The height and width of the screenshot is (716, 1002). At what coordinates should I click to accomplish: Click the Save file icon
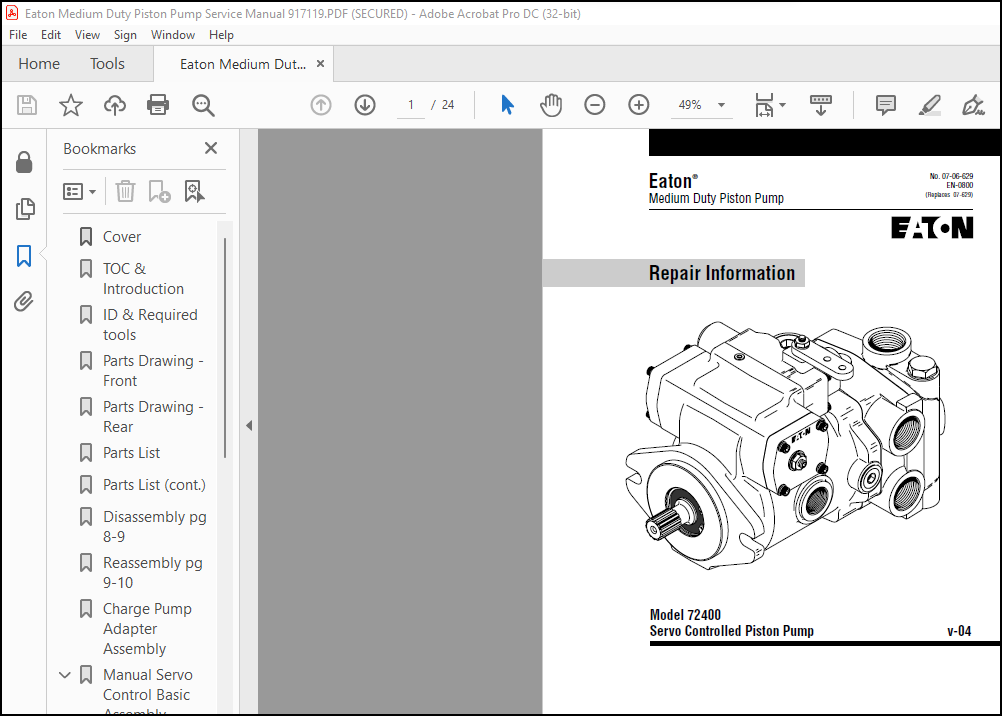coord(27,105)
